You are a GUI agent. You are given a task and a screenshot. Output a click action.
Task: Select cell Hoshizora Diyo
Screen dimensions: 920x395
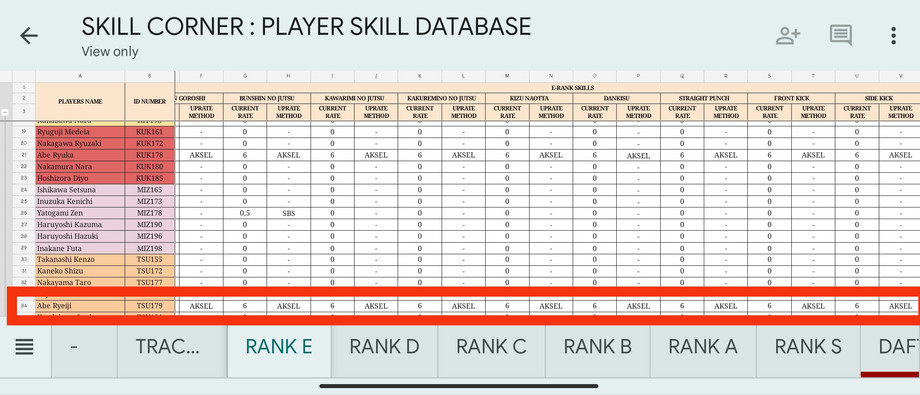pyautogui.click(x=80, y=178)
